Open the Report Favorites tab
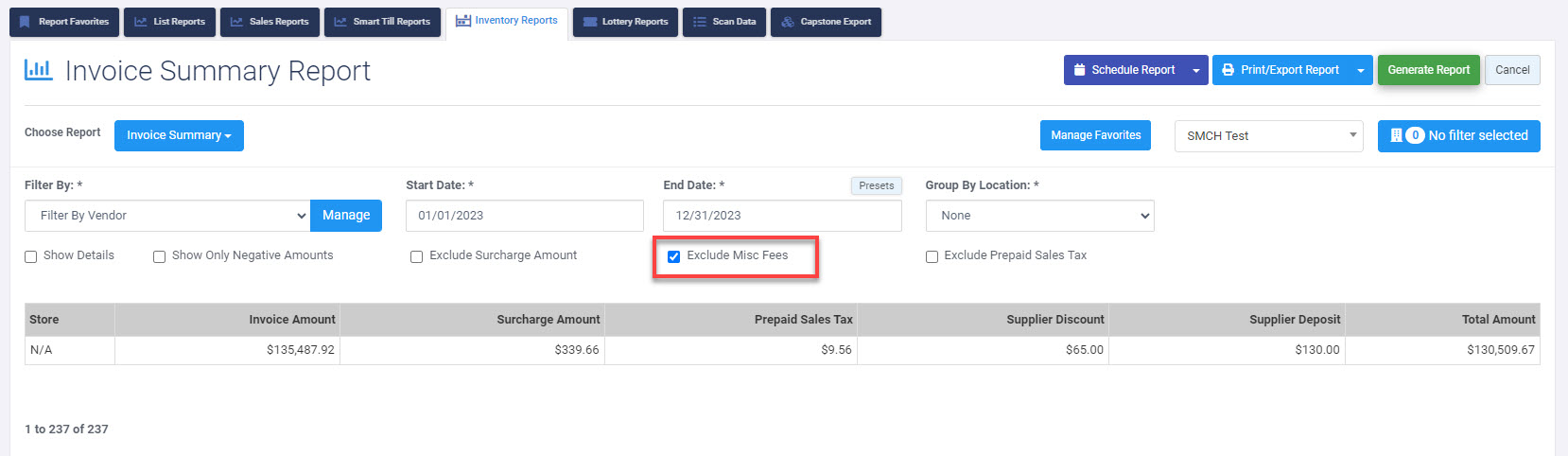The height and width of the screenshot is (456, 1568). [x=64, y=22]
